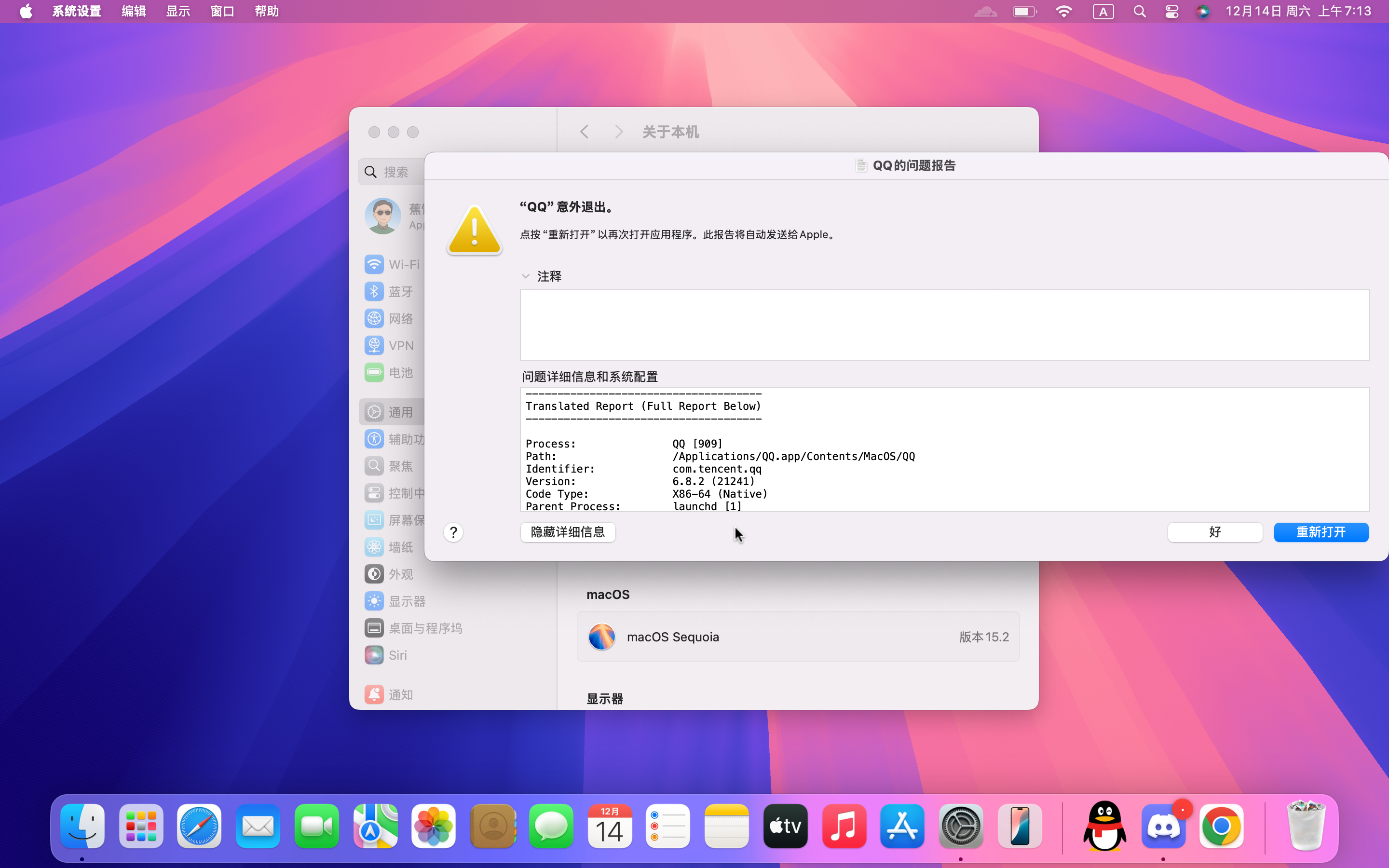Open FaceTime from the Dock

tap(316, 827)
